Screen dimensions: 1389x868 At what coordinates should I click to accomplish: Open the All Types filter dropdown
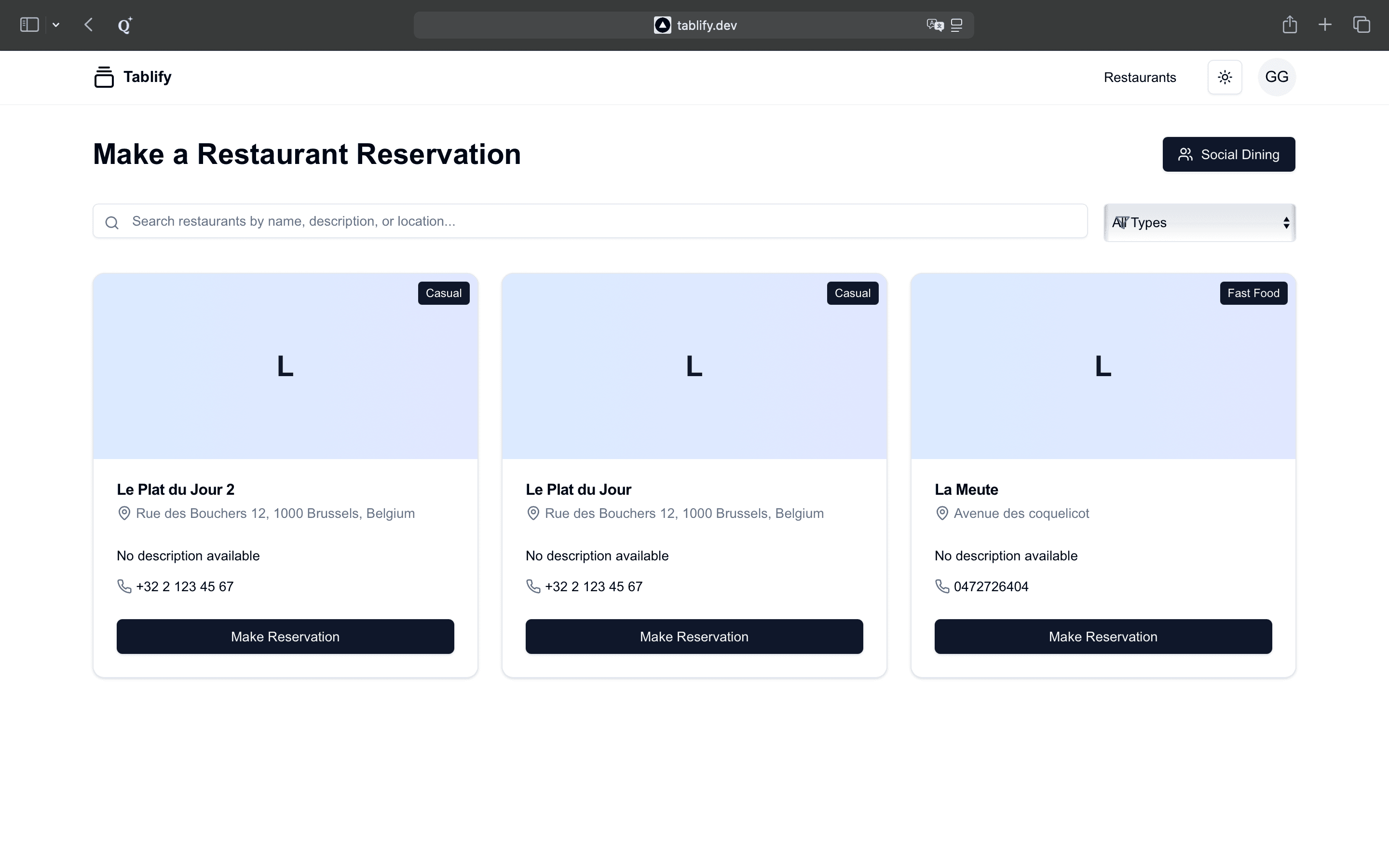click(1199, 223)
